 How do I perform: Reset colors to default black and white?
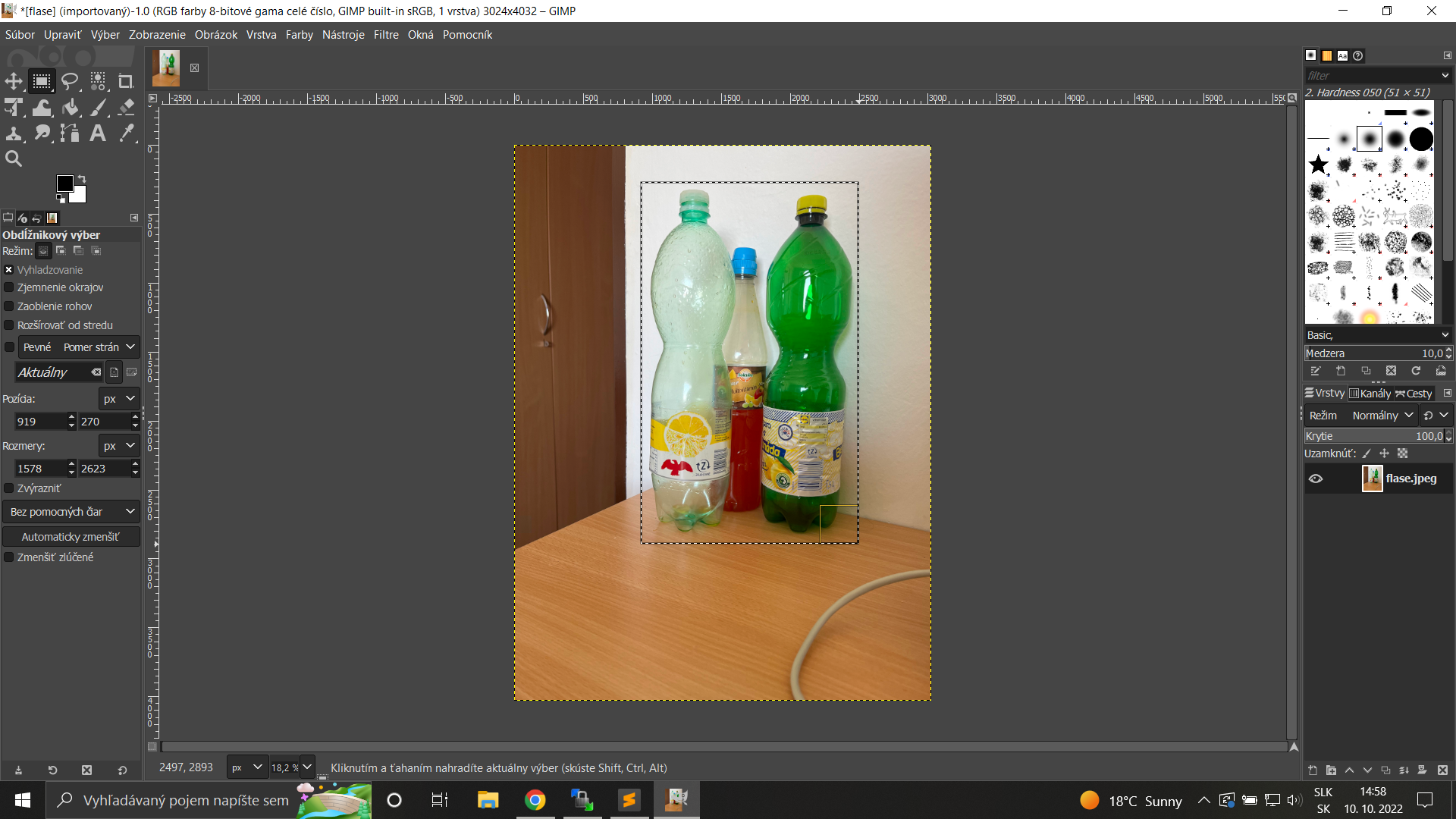(x=61, y=199)
